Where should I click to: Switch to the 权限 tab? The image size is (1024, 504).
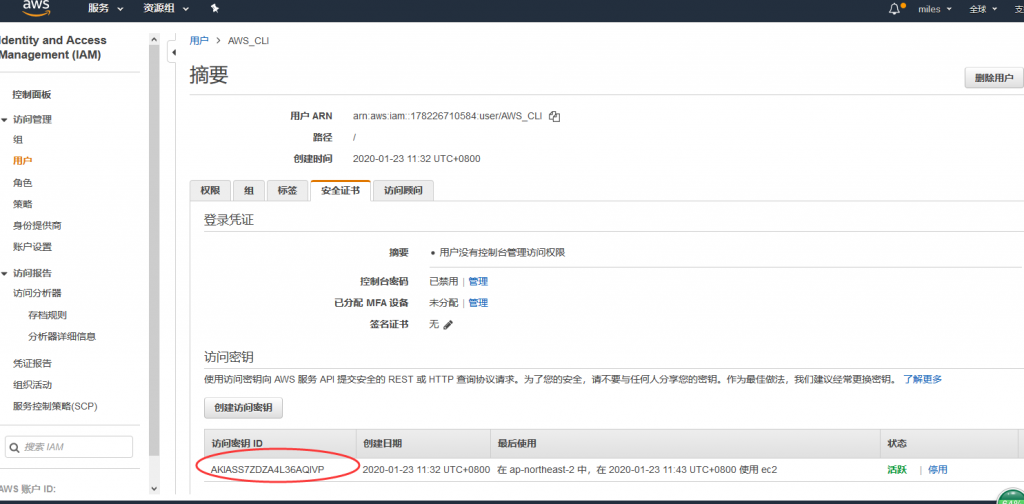coord(210,191)
